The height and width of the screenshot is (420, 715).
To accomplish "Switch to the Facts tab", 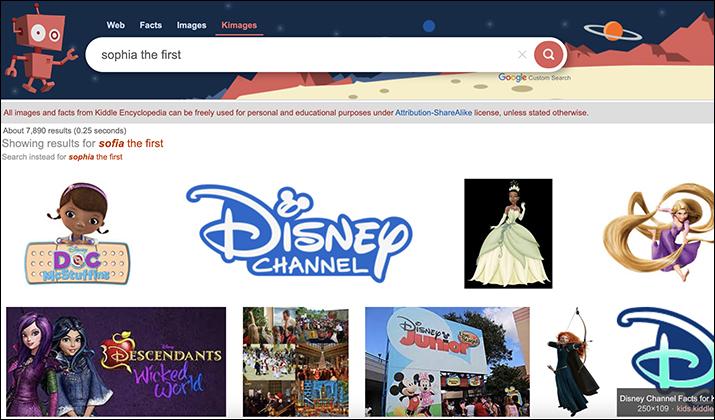I will click(x=151, y=24).
